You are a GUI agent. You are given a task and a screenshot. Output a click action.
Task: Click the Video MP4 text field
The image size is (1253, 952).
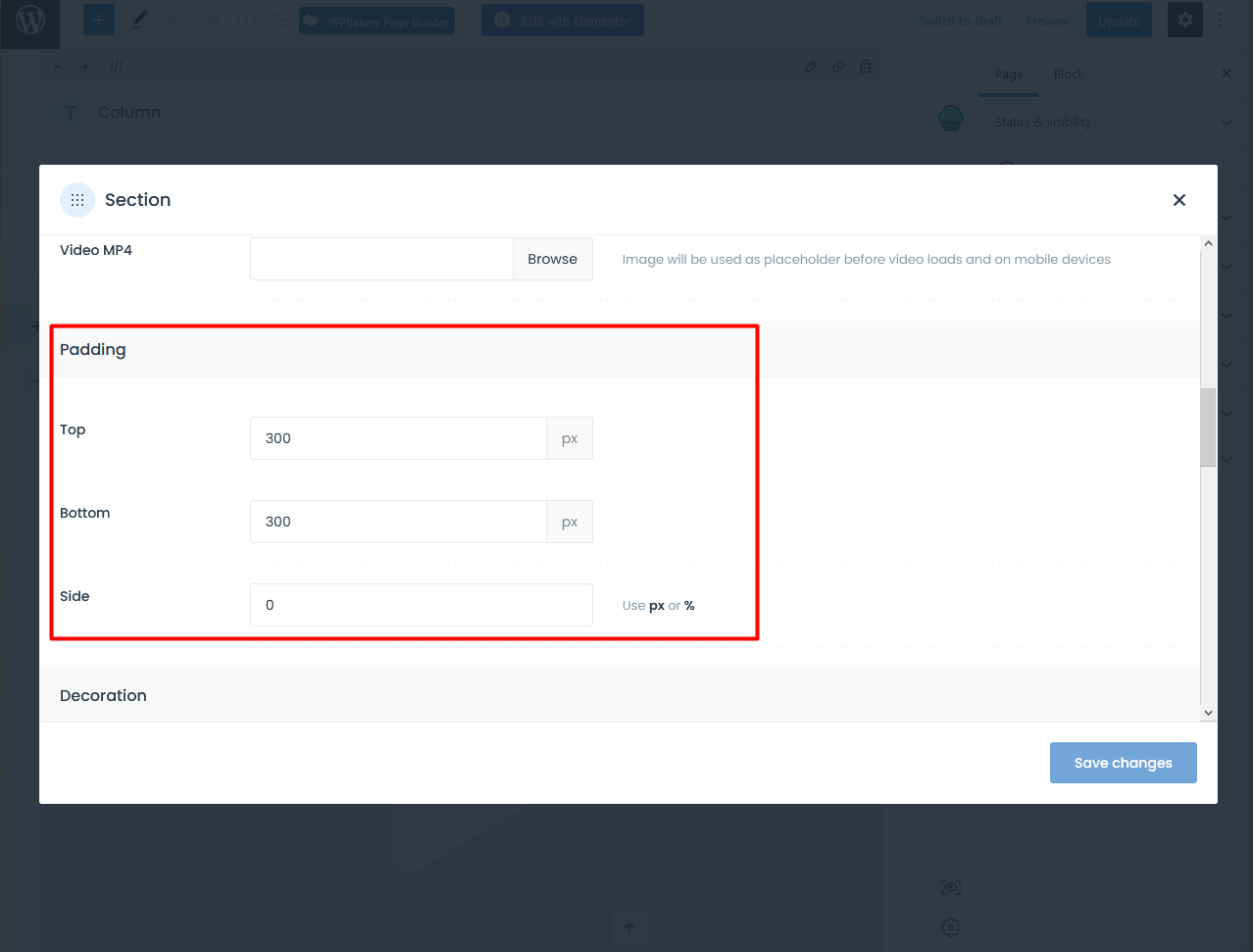point(381,259)
